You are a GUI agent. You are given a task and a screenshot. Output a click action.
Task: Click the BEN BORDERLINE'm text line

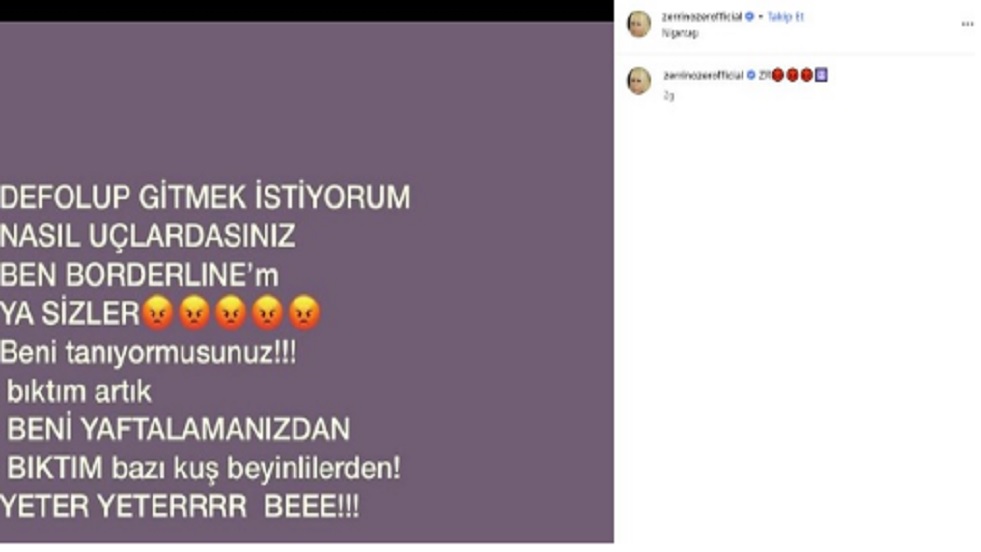pyautogui.click(x=139, y=275)
